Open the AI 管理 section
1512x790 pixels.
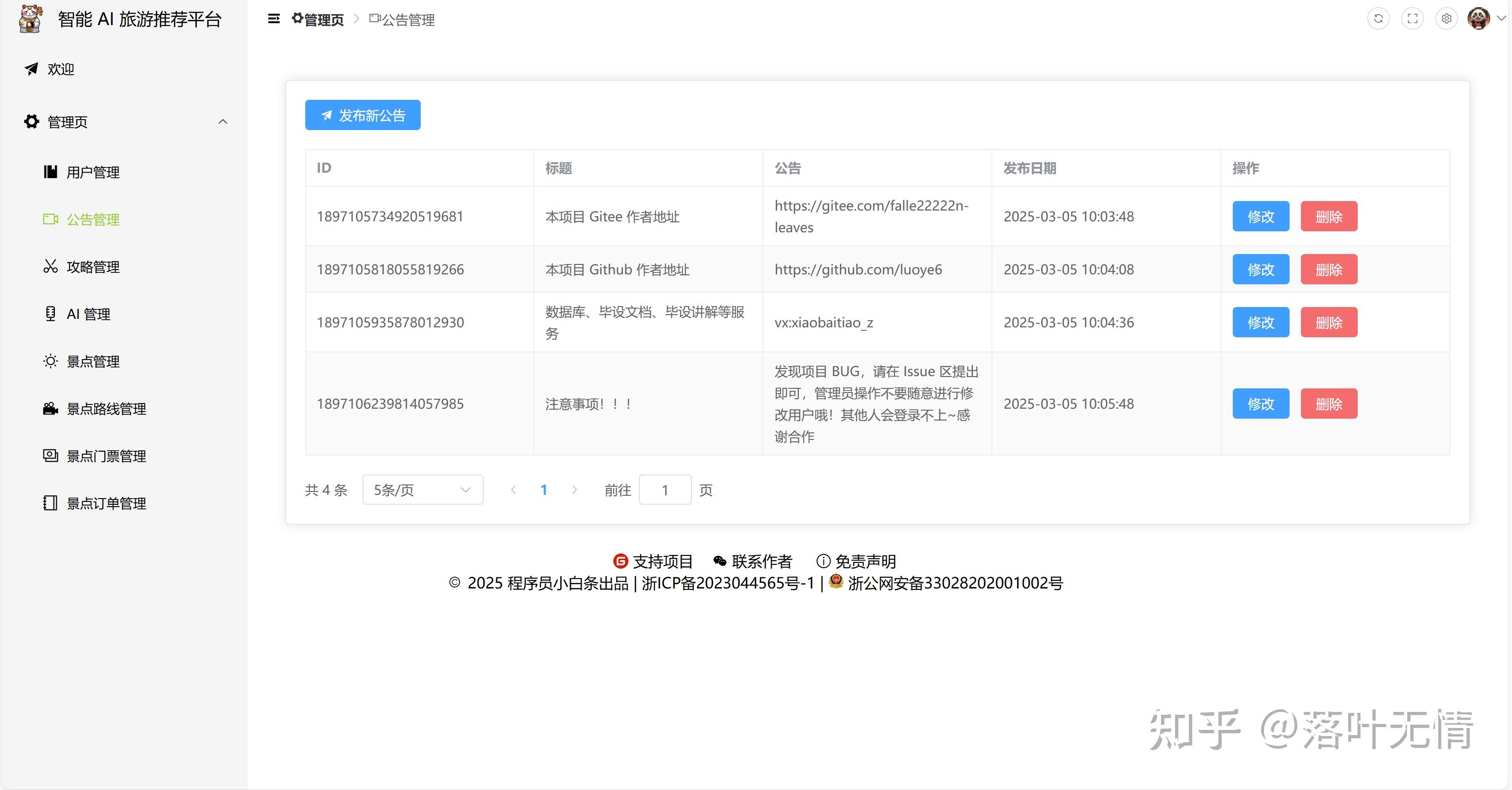tap(88, 314)
